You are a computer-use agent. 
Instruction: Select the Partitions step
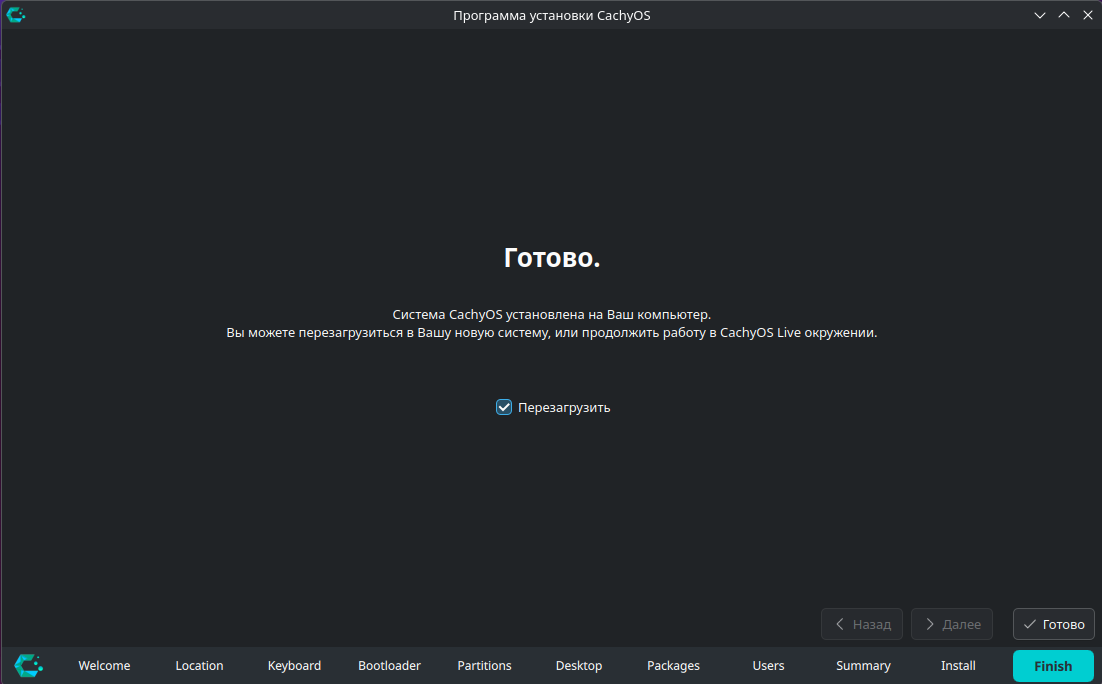484,665
